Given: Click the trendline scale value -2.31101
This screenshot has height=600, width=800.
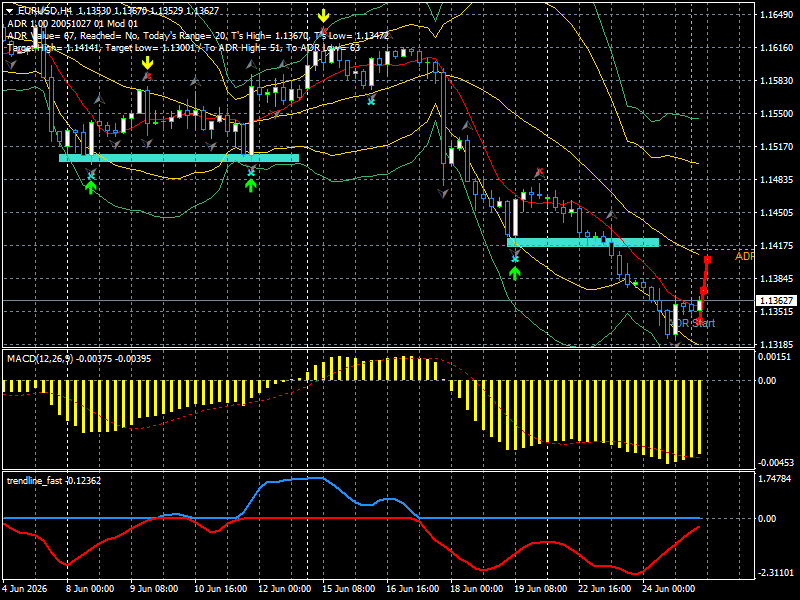Looking at the screenshot, I should pos(776,573).
